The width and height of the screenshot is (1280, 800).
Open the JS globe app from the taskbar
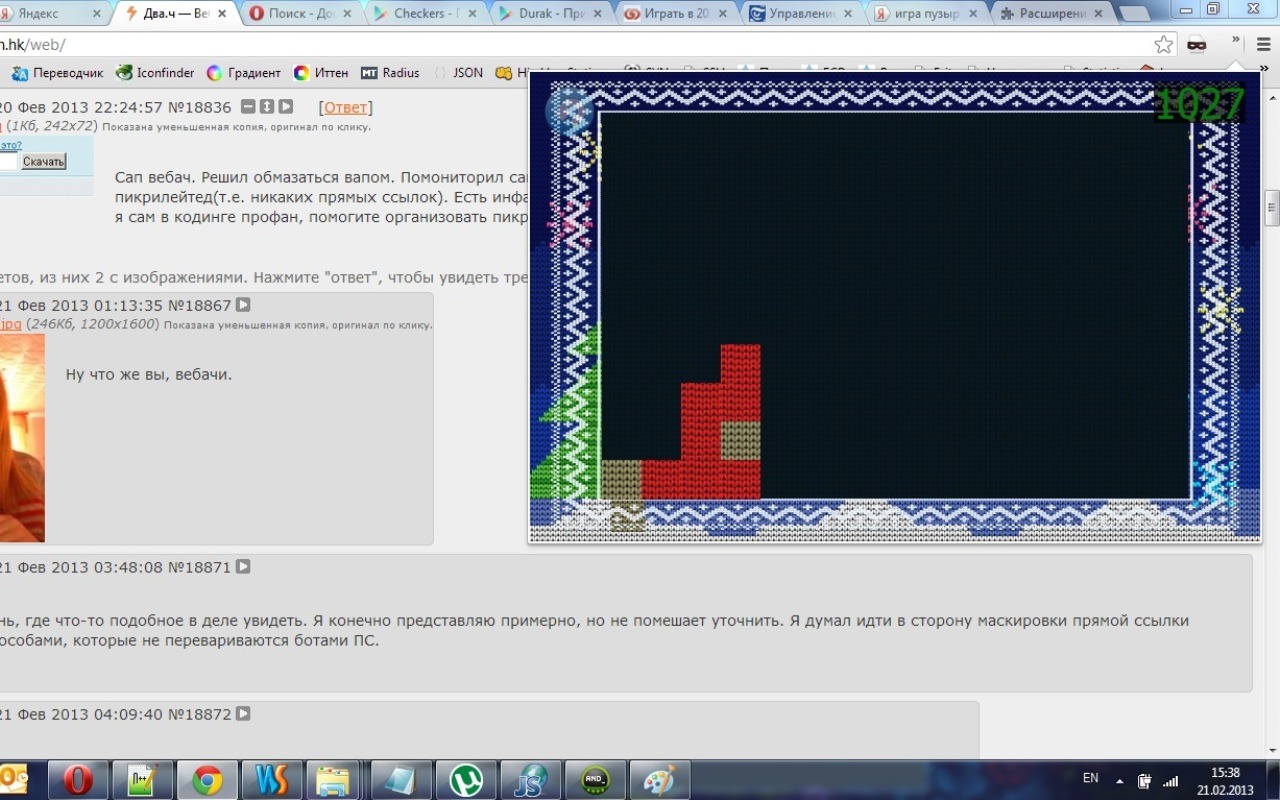tap(530, 780)
